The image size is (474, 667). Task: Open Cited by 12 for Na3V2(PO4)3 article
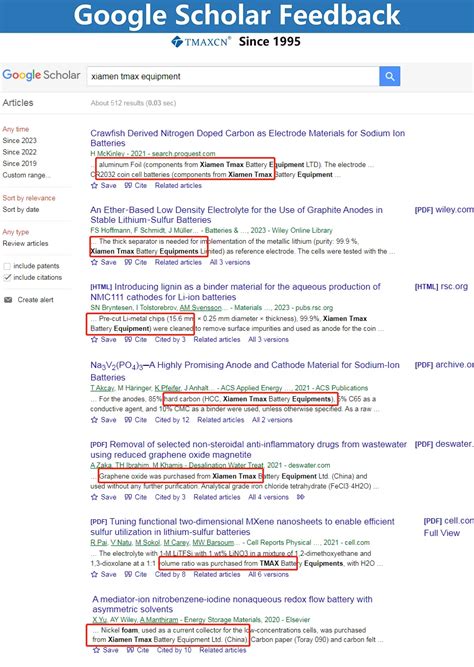click(172, 420)
